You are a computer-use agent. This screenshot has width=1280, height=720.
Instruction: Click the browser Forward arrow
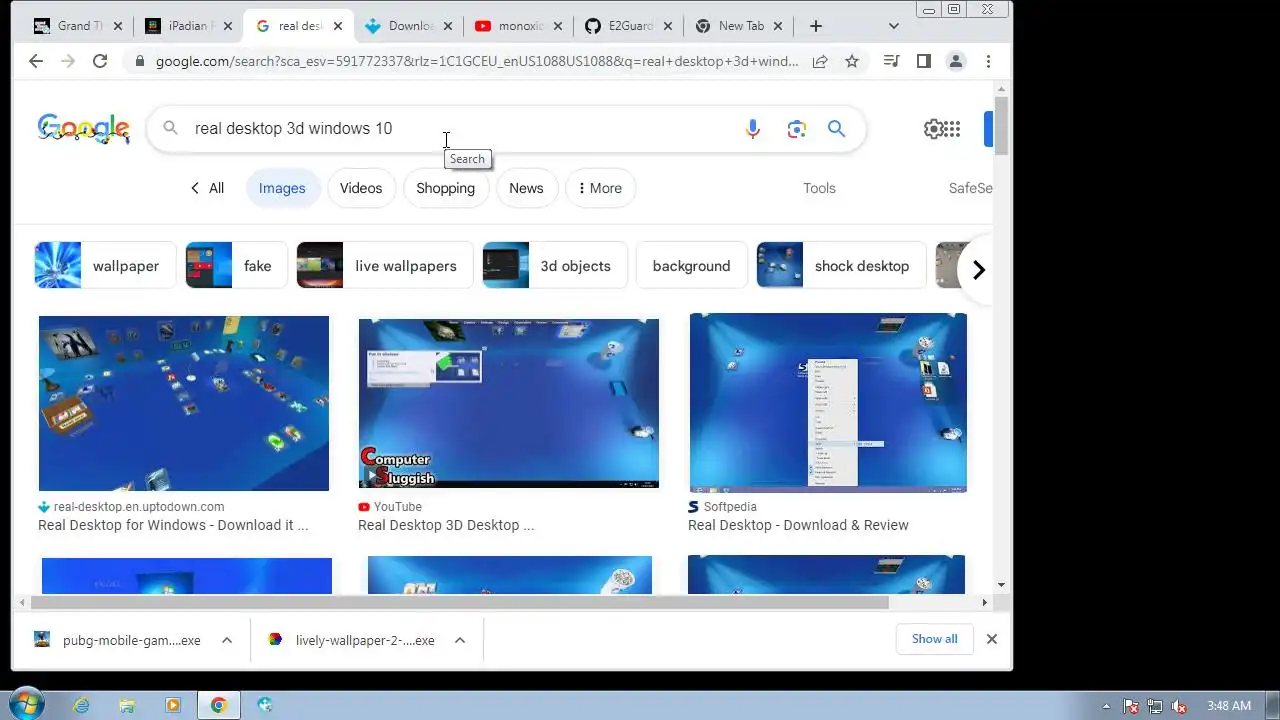[68, 61]
